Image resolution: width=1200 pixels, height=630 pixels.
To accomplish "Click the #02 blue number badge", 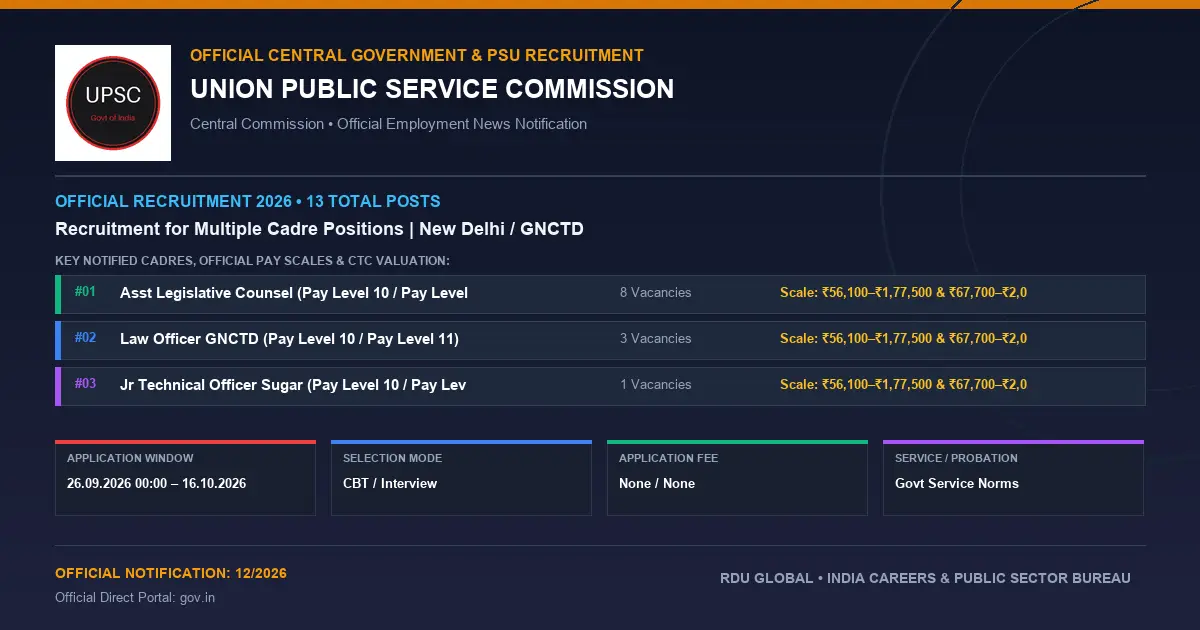I will tap(85, 338).
